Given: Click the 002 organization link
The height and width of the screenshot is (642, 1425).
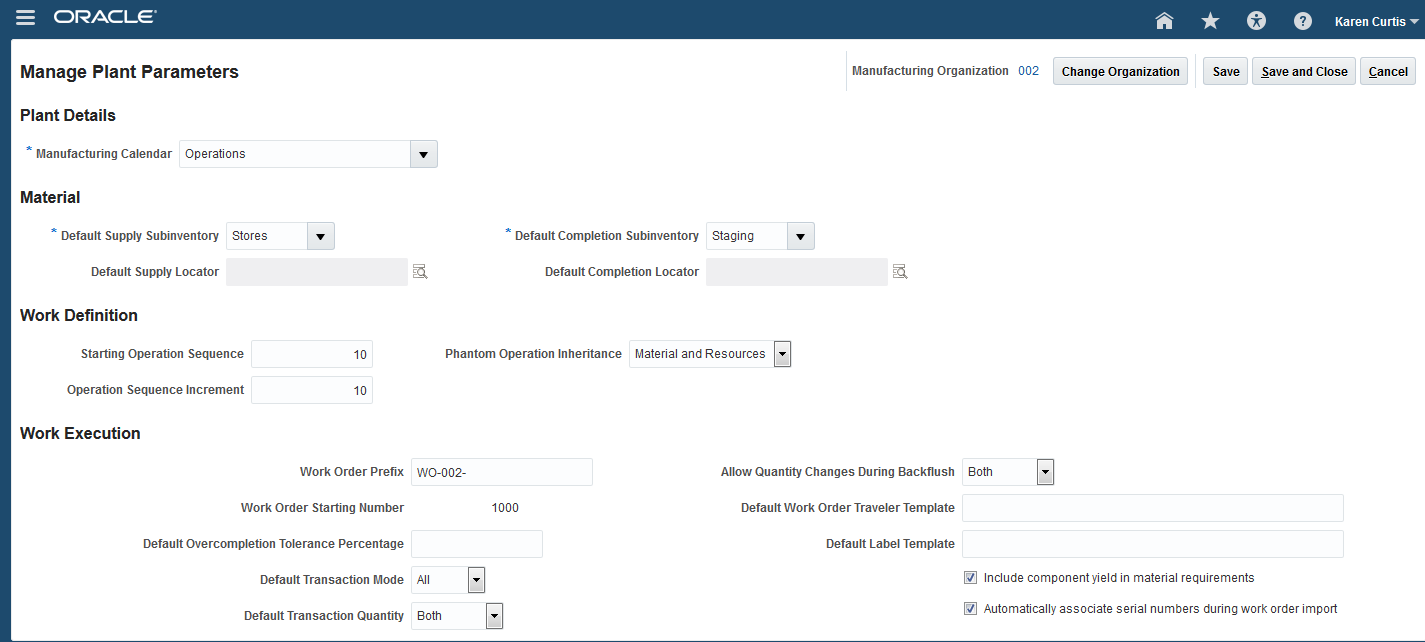Looking at the screenshot, I should (1029, 71).
